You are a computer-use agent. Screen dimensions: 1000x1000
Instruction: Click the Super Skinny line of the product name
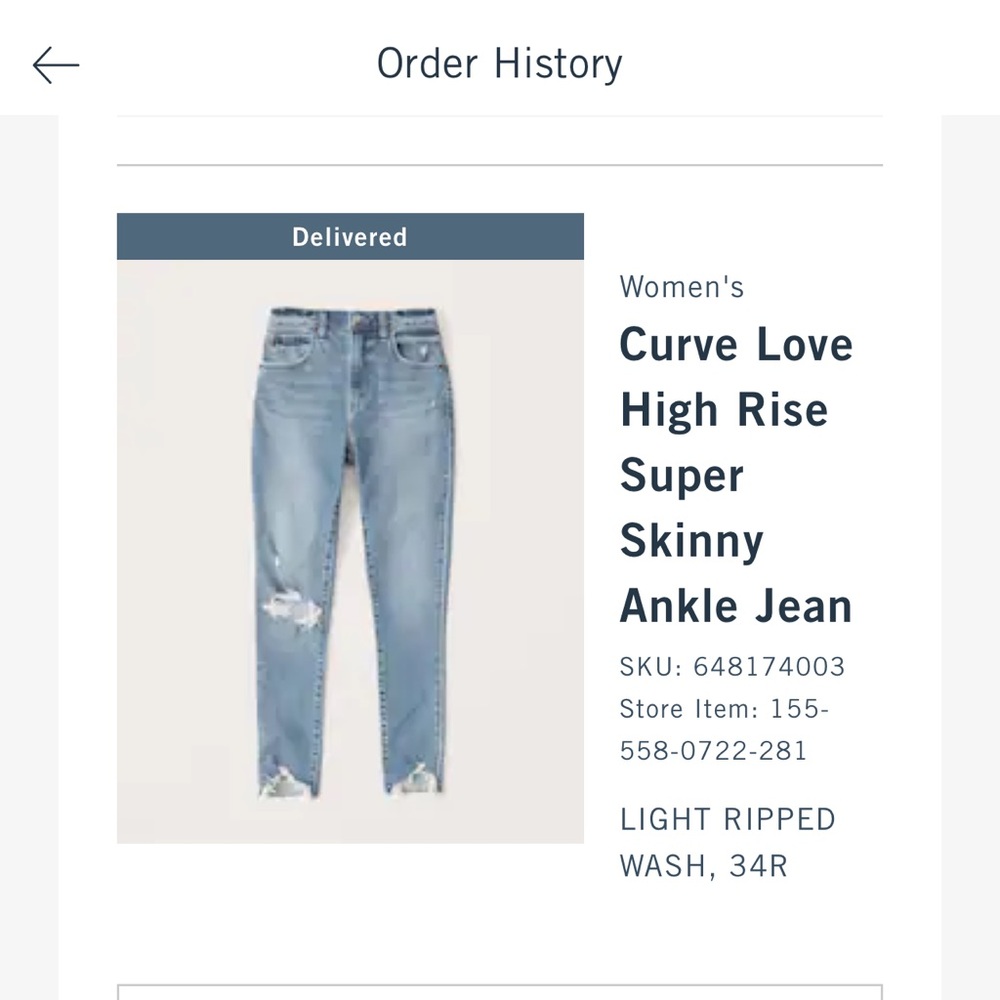[681, 473]
